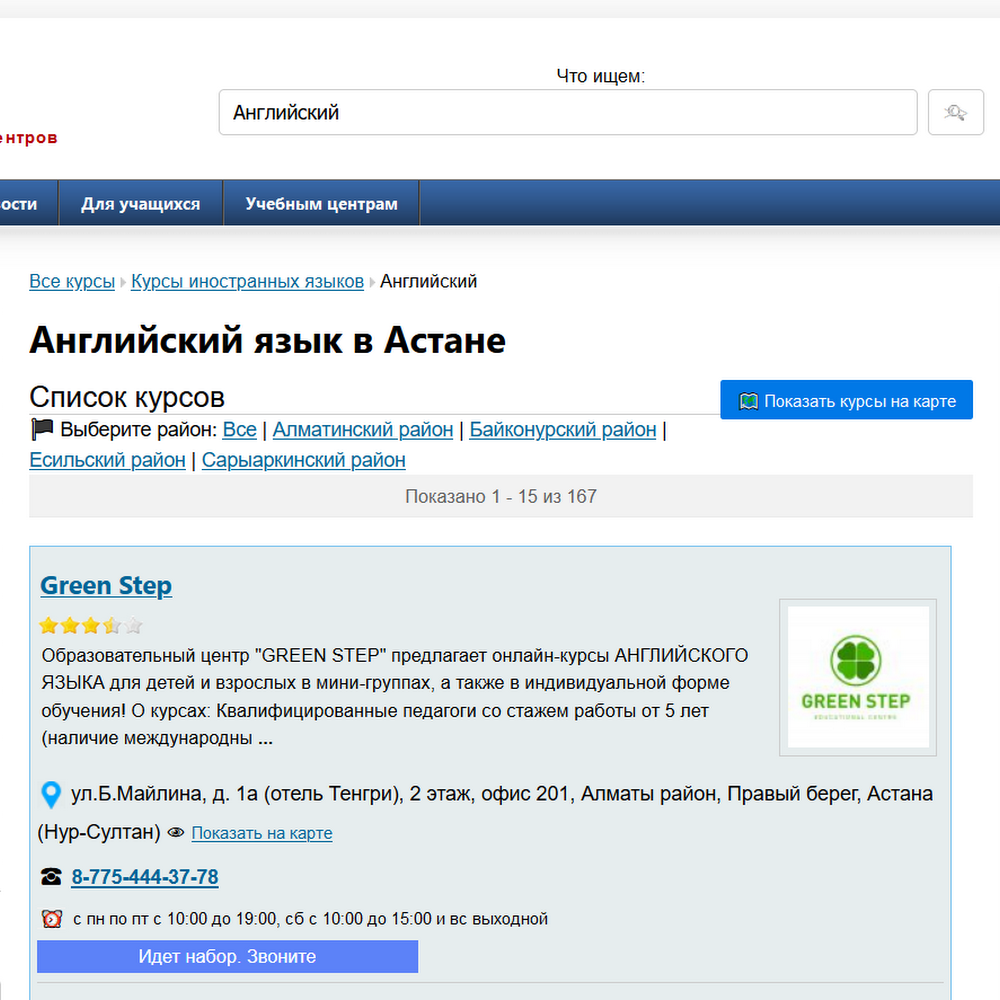Click the Идет набор. Звоните button
Screen dimensions: 1000x1000
coord(228,956)
